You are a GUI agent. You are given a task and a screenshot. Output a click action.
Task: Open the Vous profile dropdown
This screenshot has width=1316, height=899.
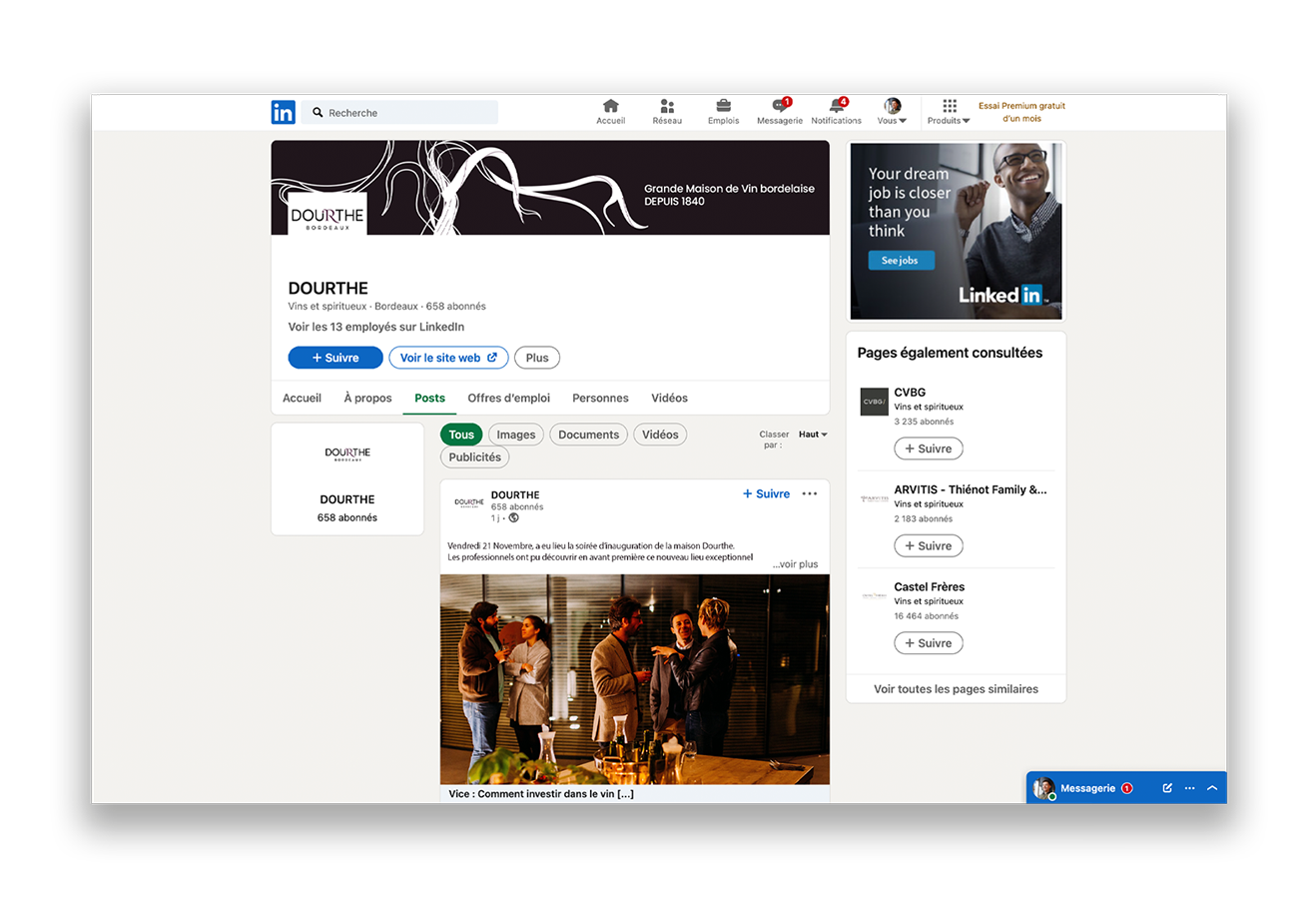point(892,111)
